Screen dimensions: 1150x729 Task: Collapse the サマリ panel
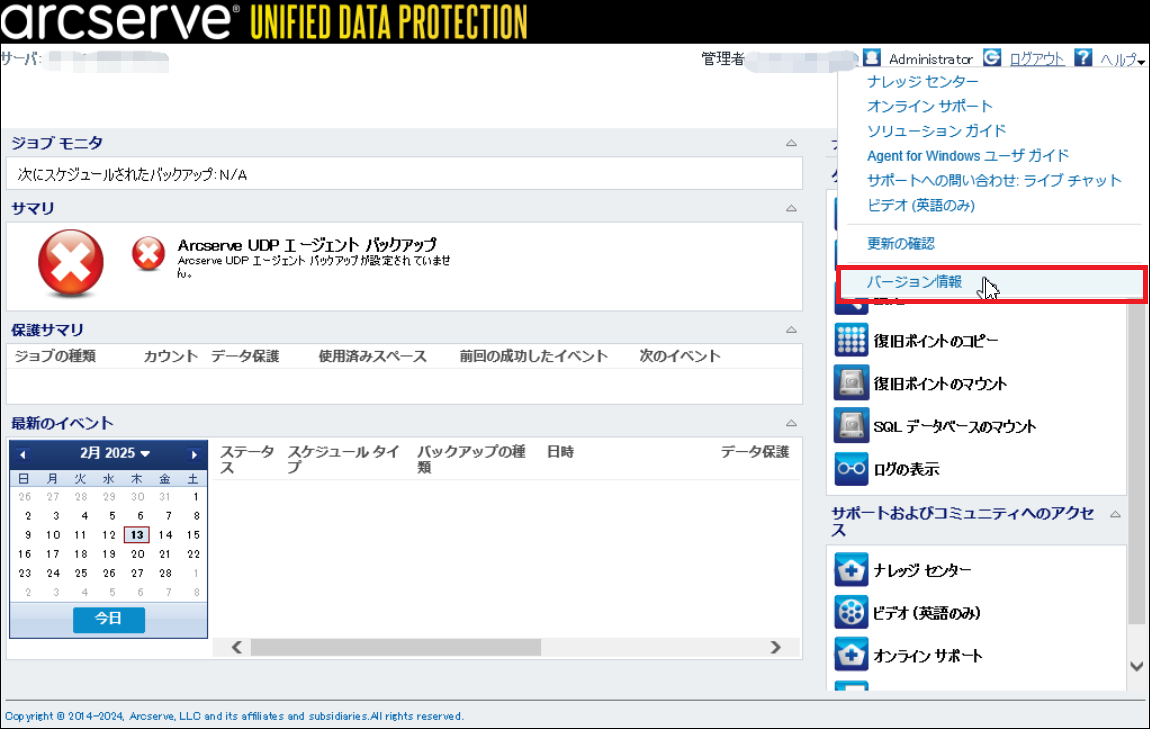[791, 208]
